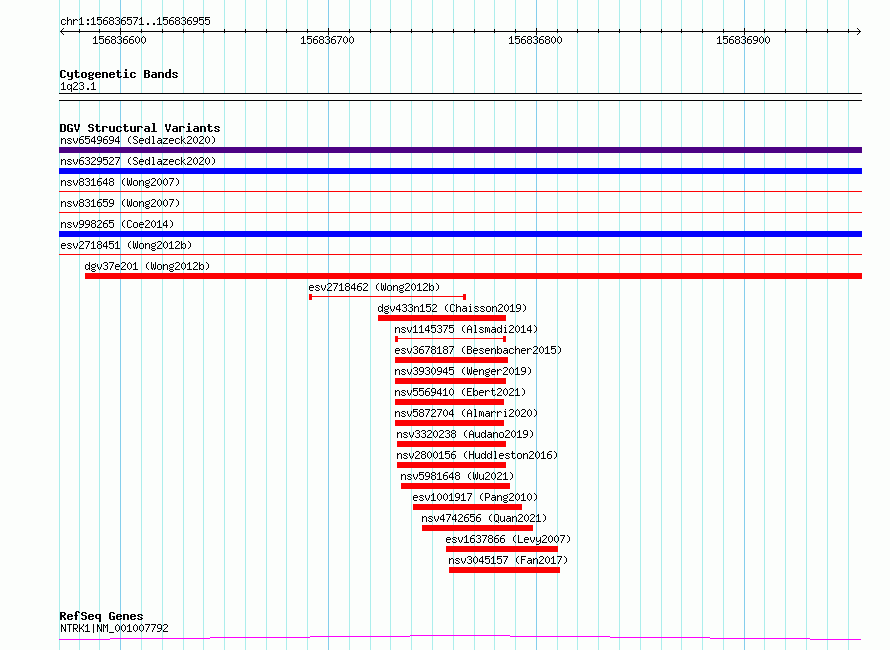Click the dgv433n152 (Chaisson2019) label
Viewport: 890px width, 650px height.
452,308
